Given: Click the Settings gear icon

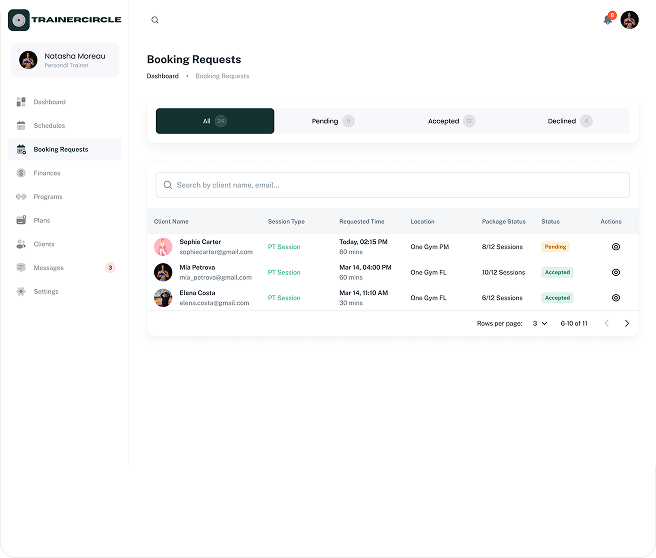Looking at the screenshot, I should (x=21, y=292).
